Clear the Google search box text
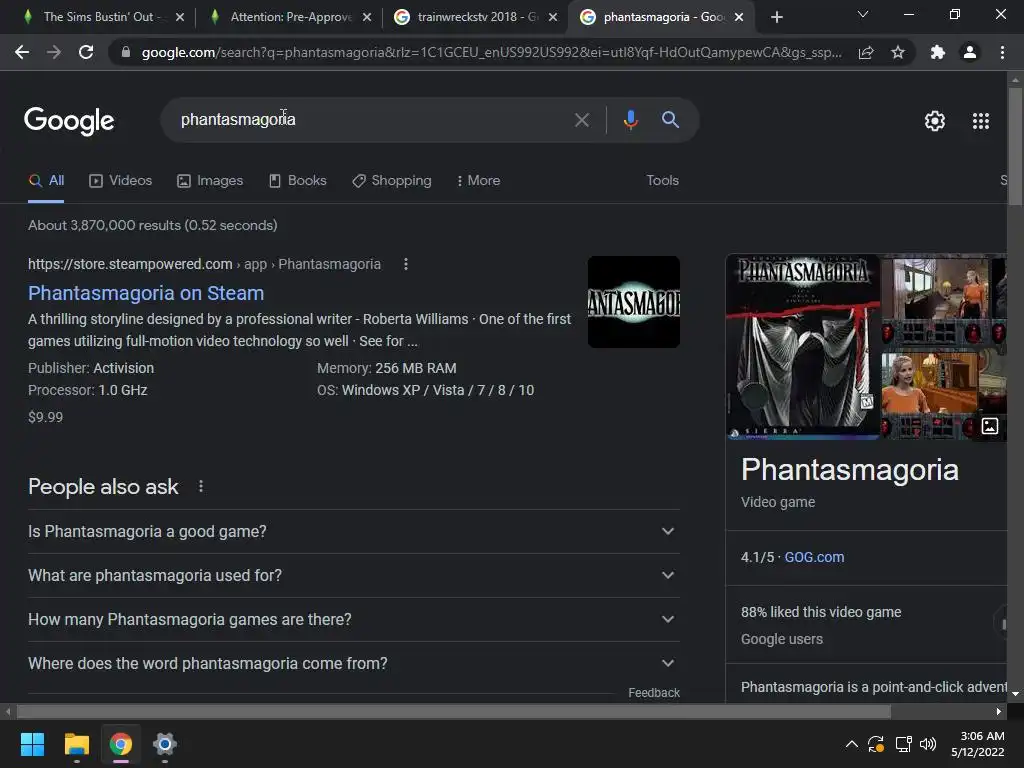1024x768 pixels. click(581, 120)
